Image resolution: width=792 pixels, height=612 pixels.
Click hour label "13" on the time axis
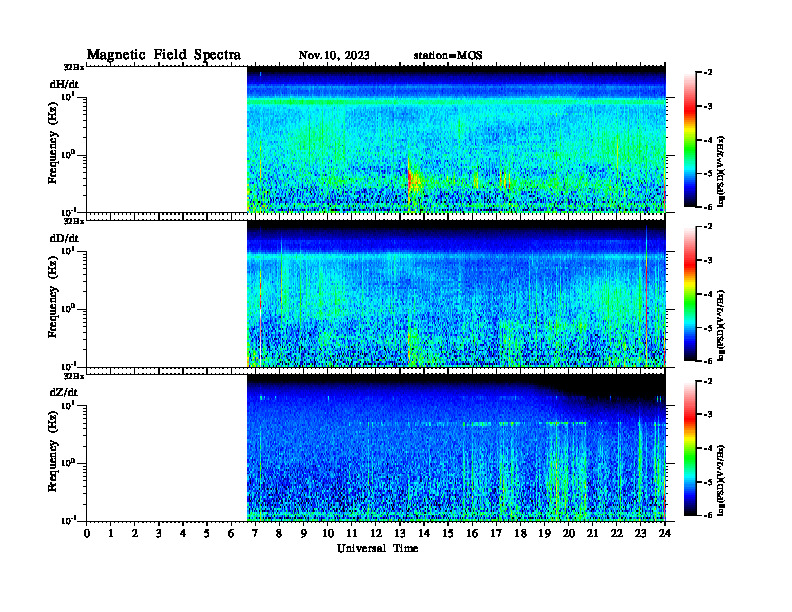pos(400,534)
